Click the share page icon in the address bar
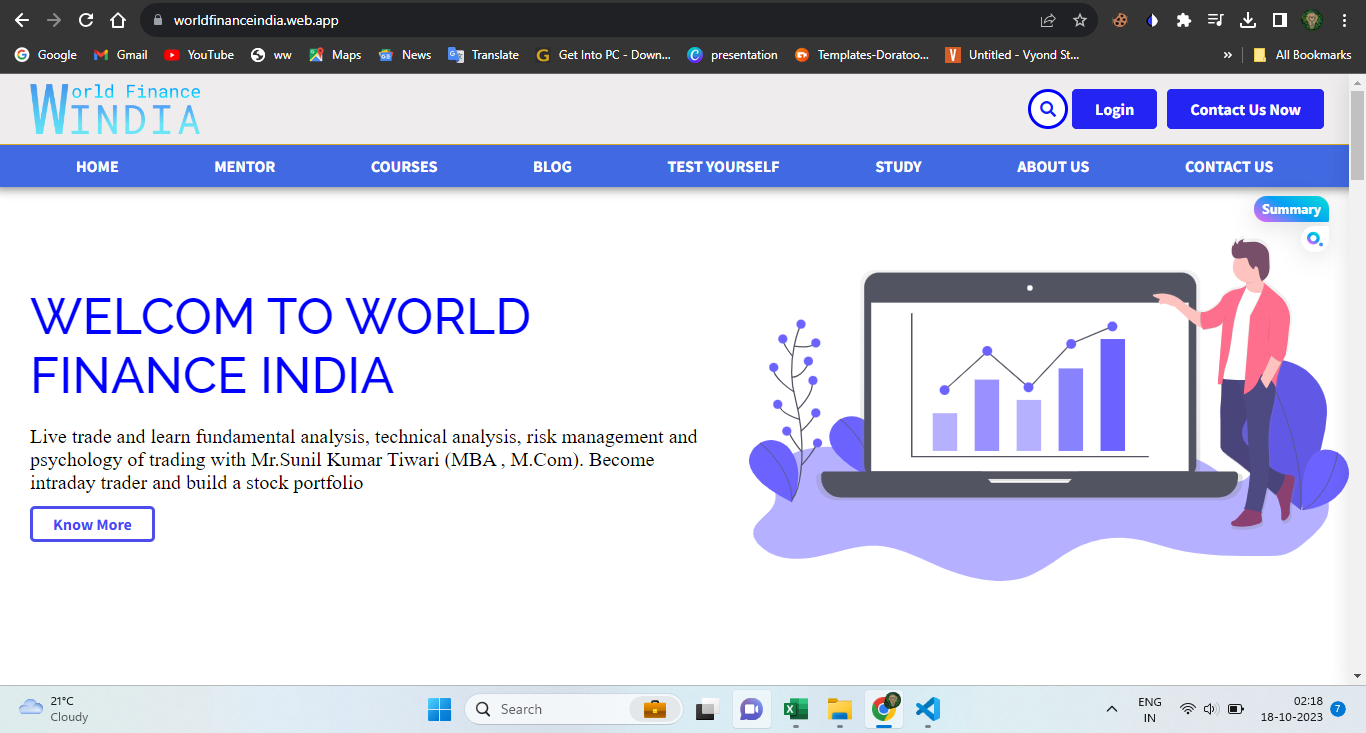The image size is (1366, 733). click(x=1048, y=20)
